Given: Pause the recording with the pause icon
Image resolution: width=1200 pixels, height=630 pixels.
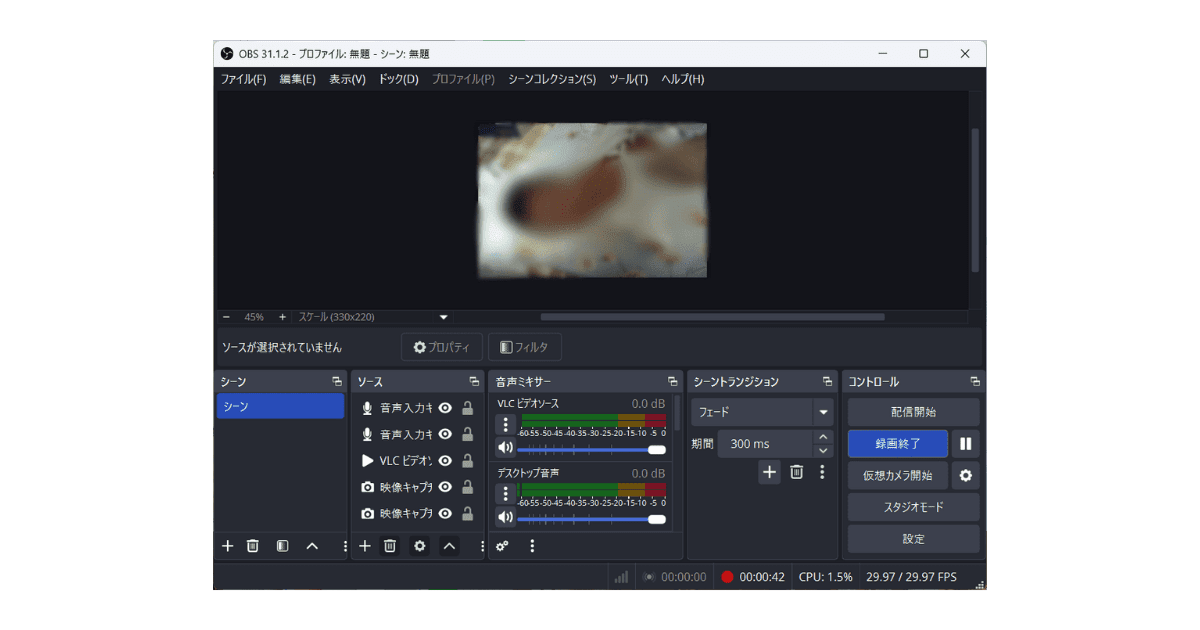Looking at the screenshot, I should [966, 443].
